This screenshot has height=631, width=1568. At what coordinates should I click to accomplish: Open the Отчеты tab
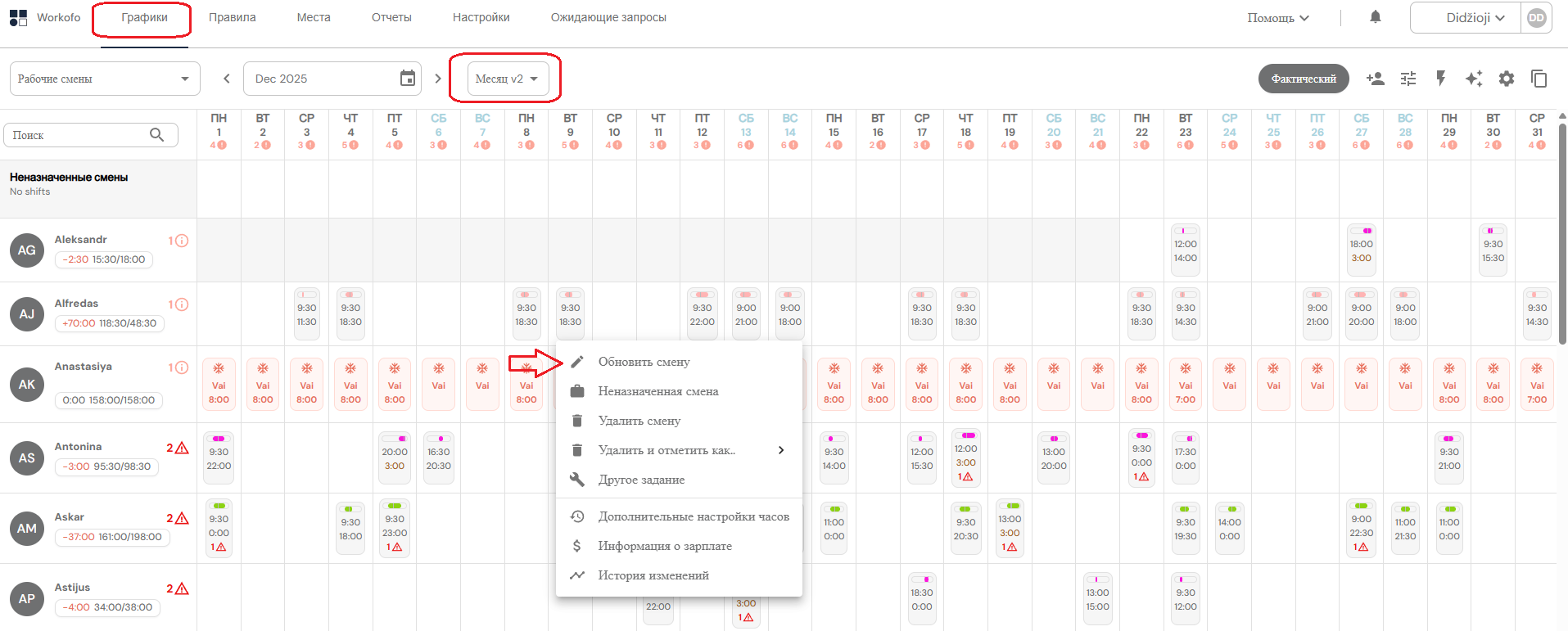391,17
